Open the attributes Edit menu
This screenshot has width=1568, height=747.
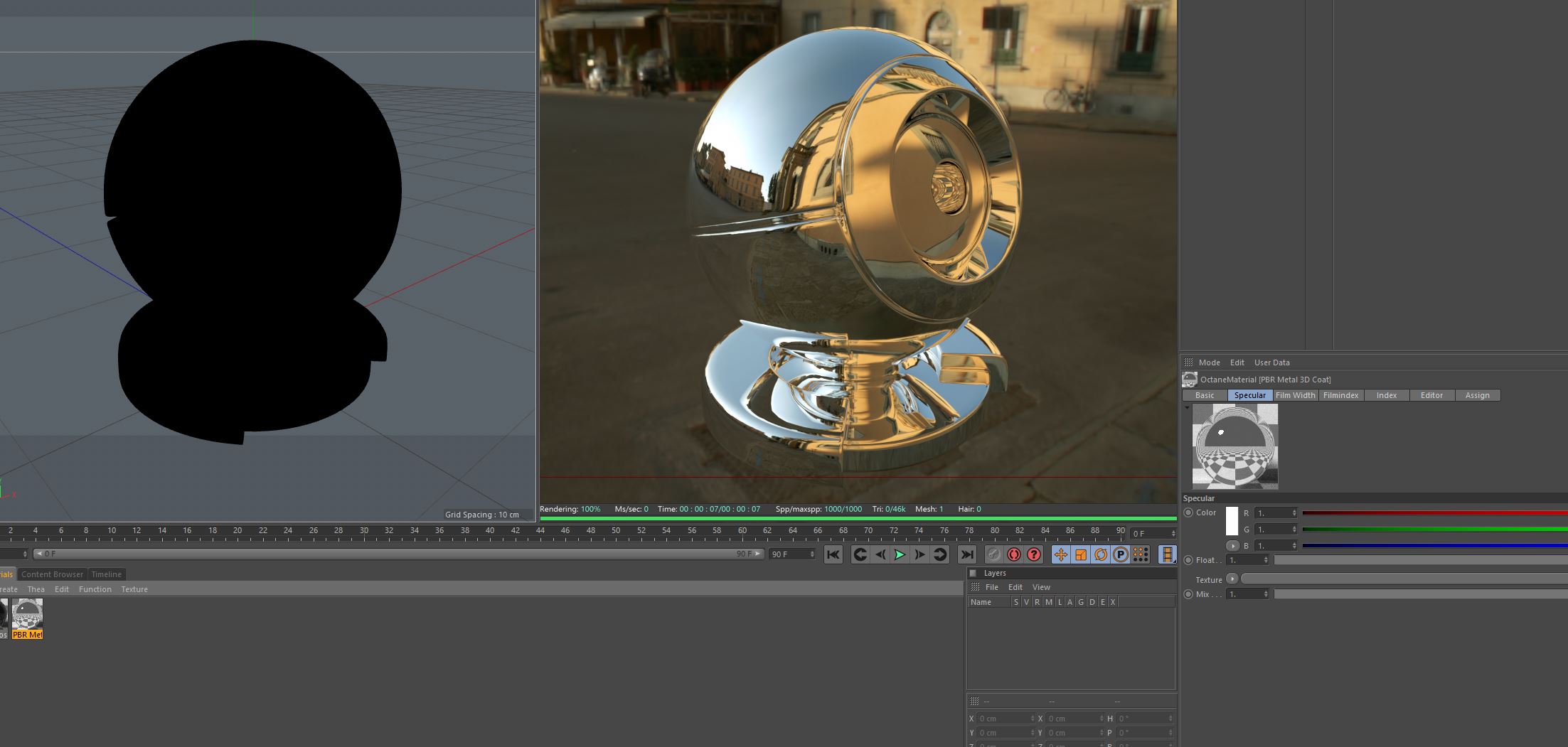pos(1237,362)
